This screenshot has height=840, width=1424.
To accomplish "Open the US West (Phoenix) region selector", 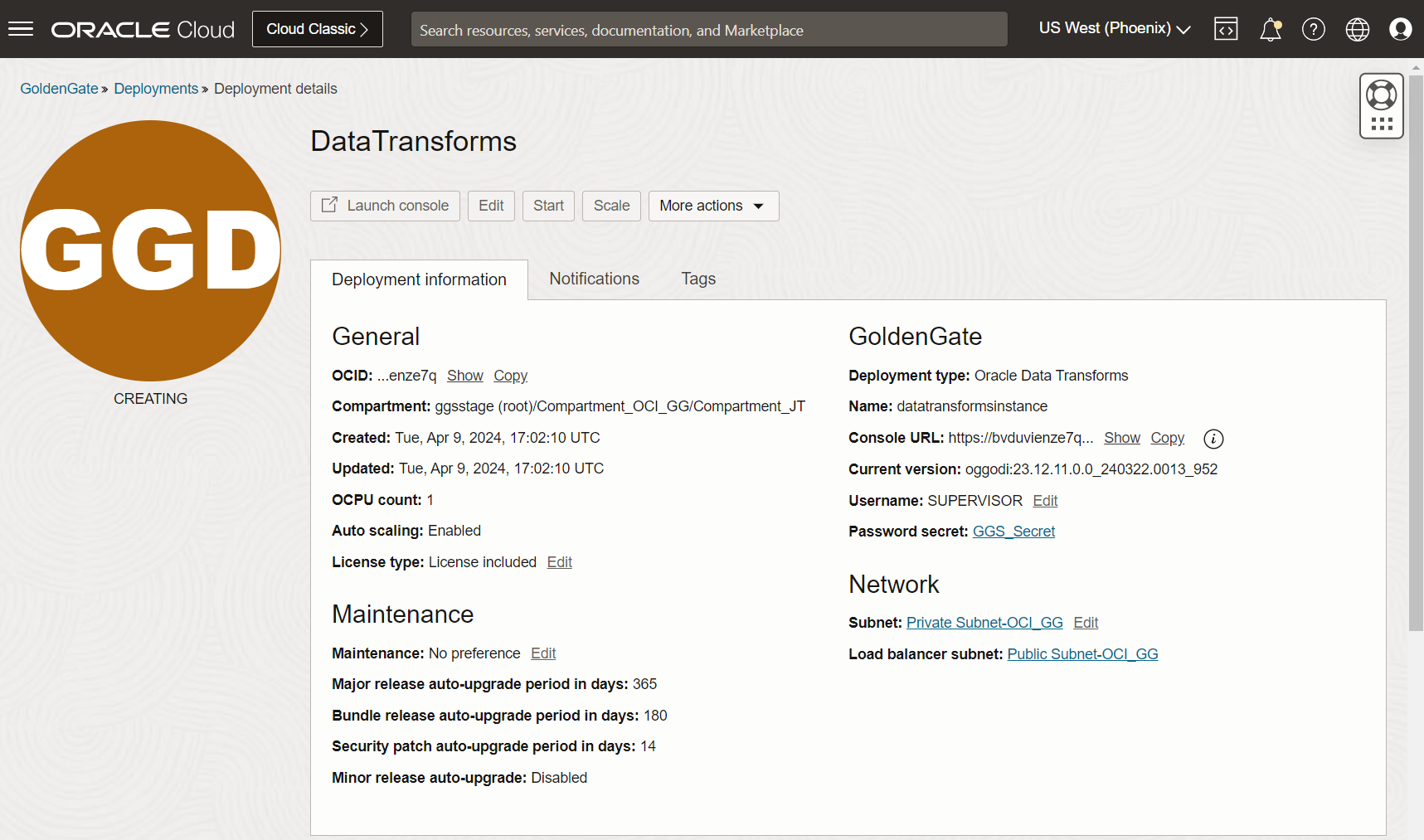I will click(x=1114, y=27).
